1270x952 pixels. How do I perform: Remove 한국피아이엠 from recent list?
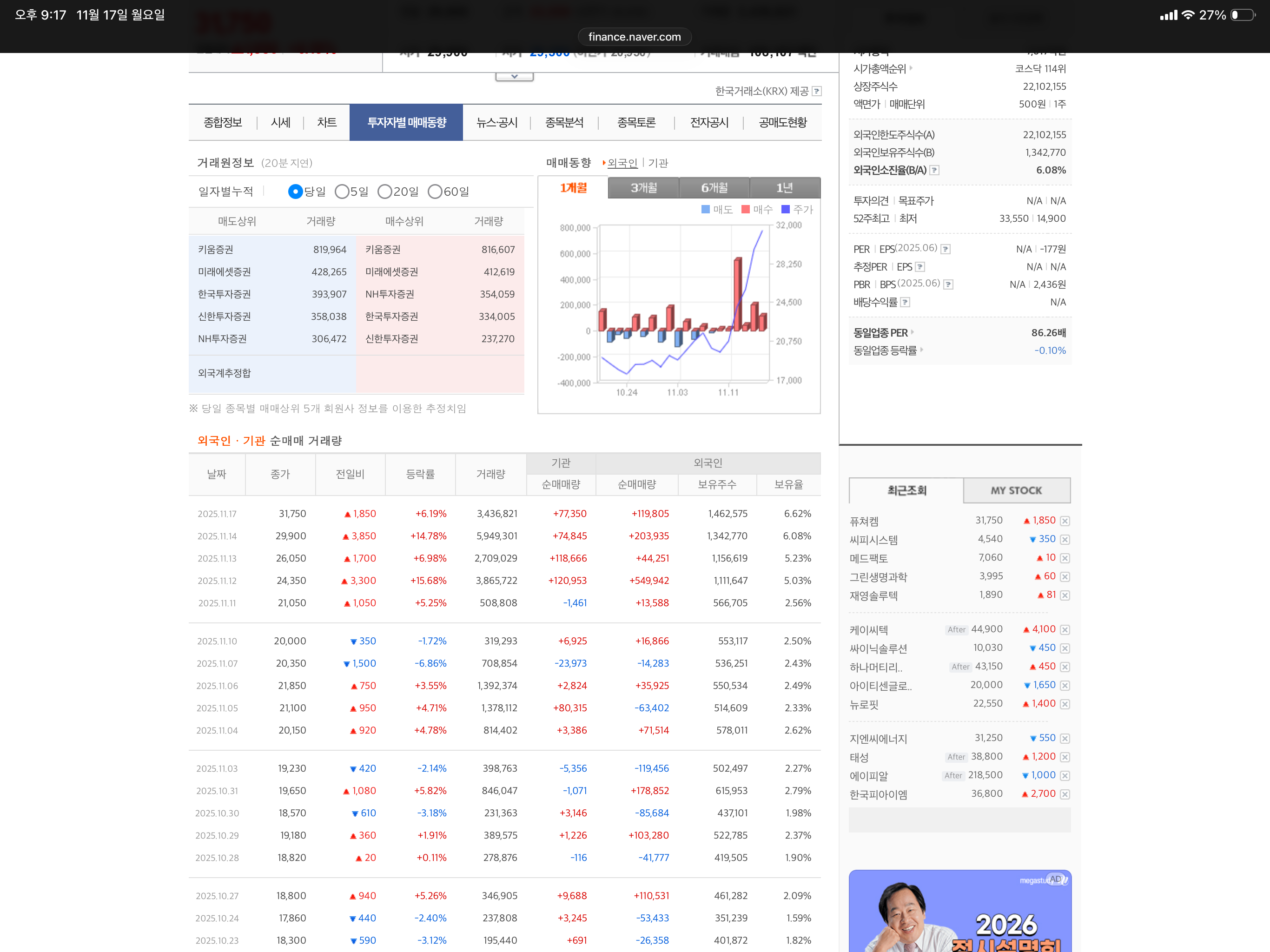pyautogui.click(x=1065, y=795)
